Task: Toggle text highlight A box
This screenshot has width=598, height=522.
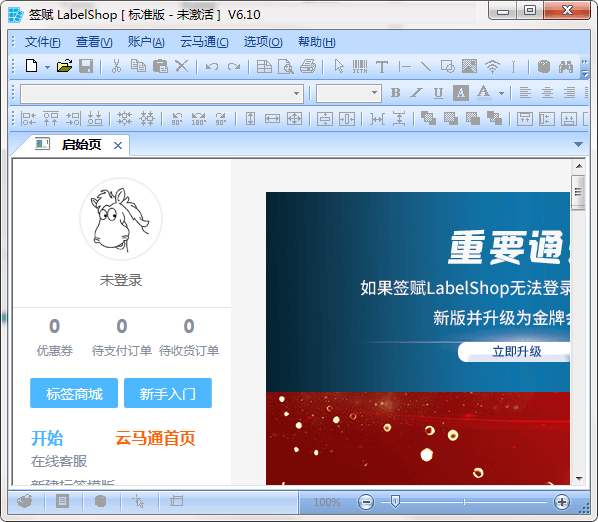Action: pyautogui.click(x=461, y=93)
